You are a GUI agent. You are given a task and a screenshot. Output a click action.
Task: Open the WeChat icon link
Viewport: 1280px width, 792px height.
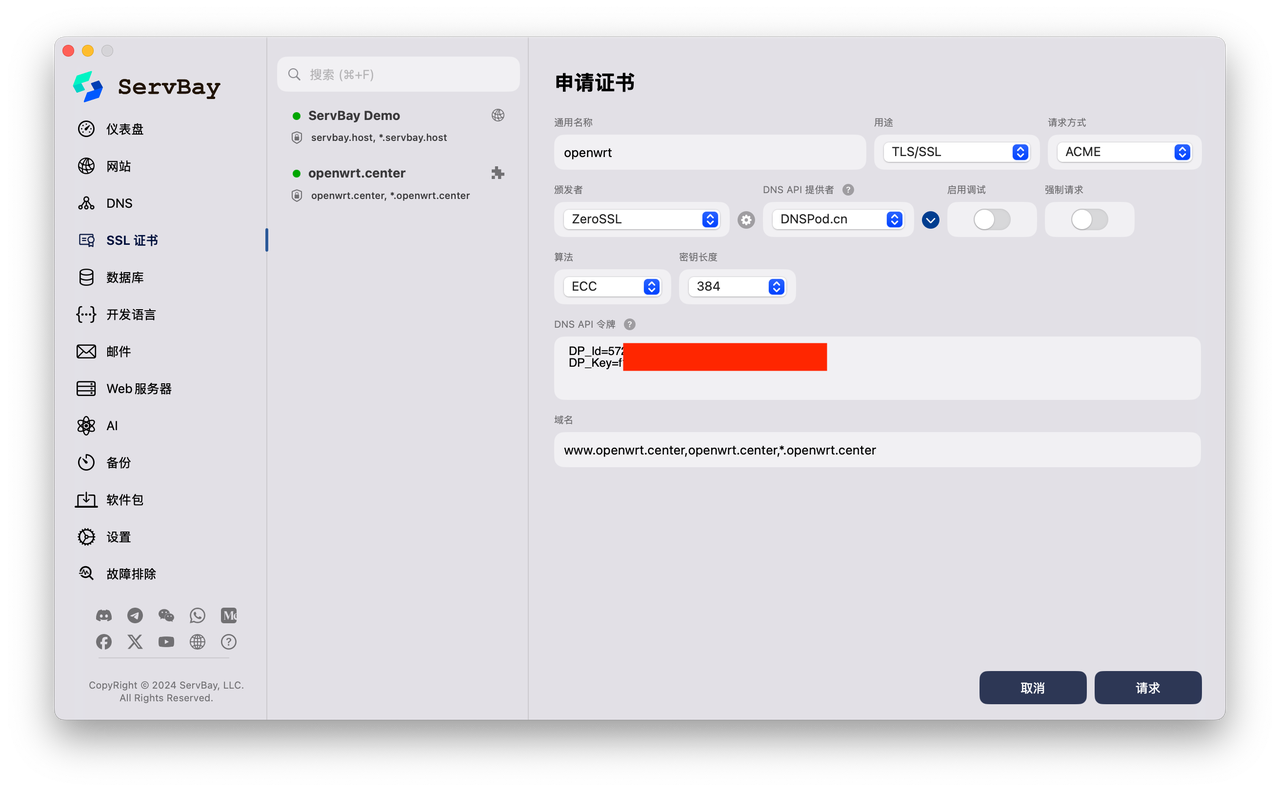[x=166, y=616]
